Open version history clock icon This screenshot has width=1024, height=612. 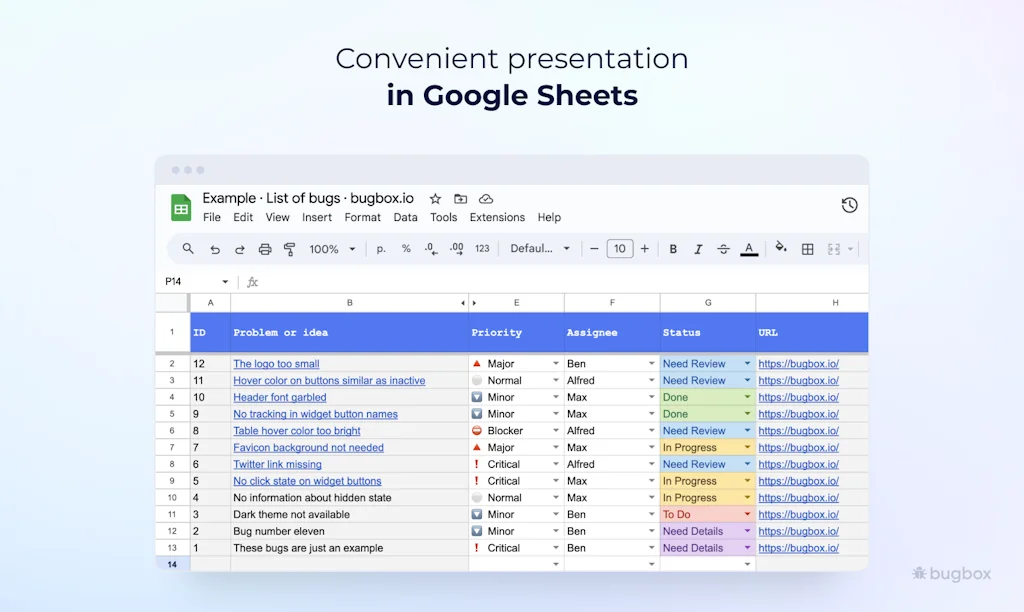tap(849, 205)
